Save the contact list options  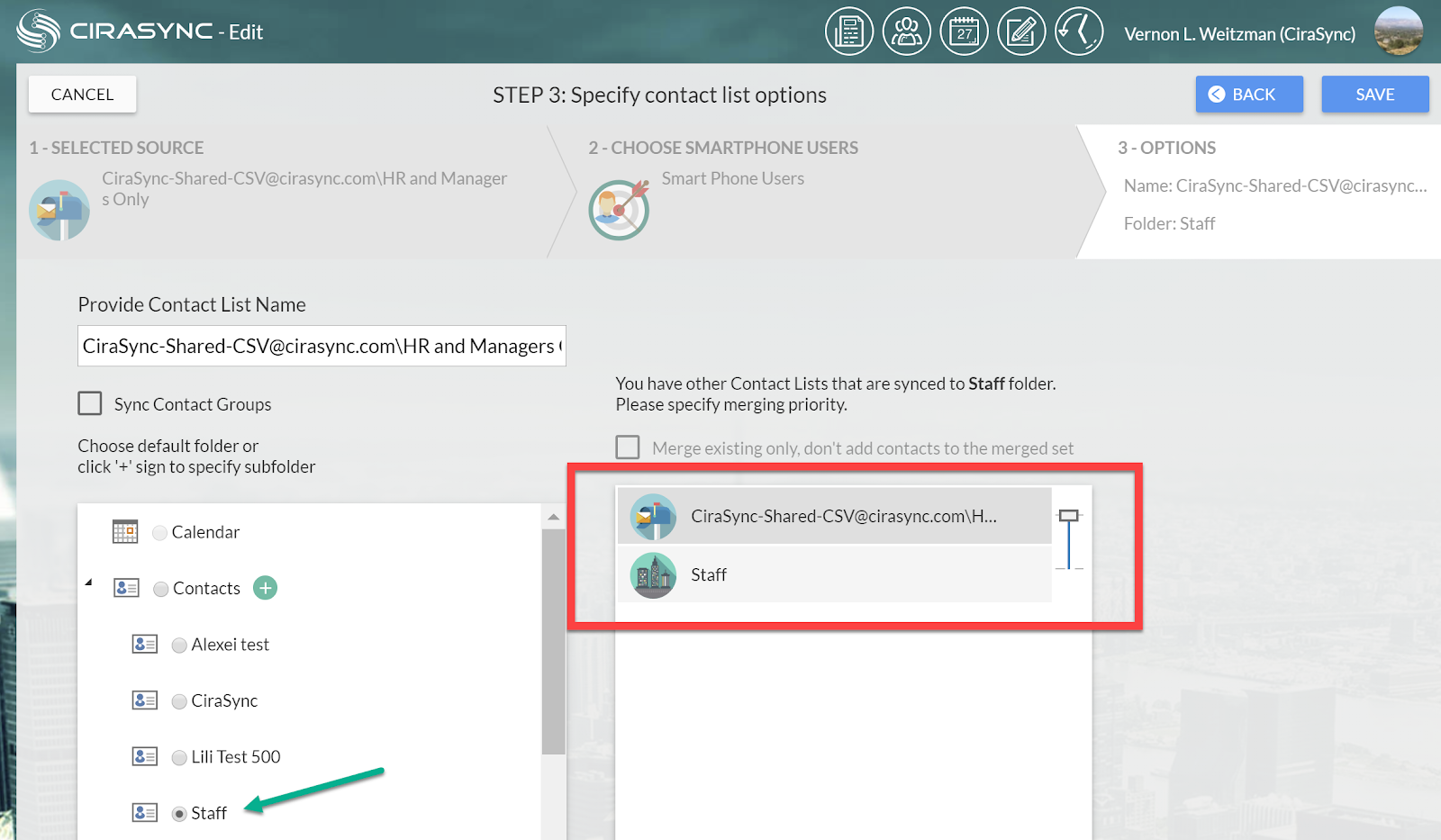pyautogui.click(x=1375, y=95)
